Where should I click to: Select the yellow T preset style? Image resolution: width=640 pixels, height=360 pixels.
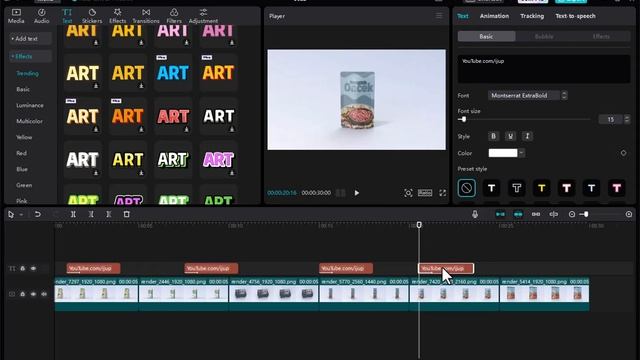tap(542, 188)
